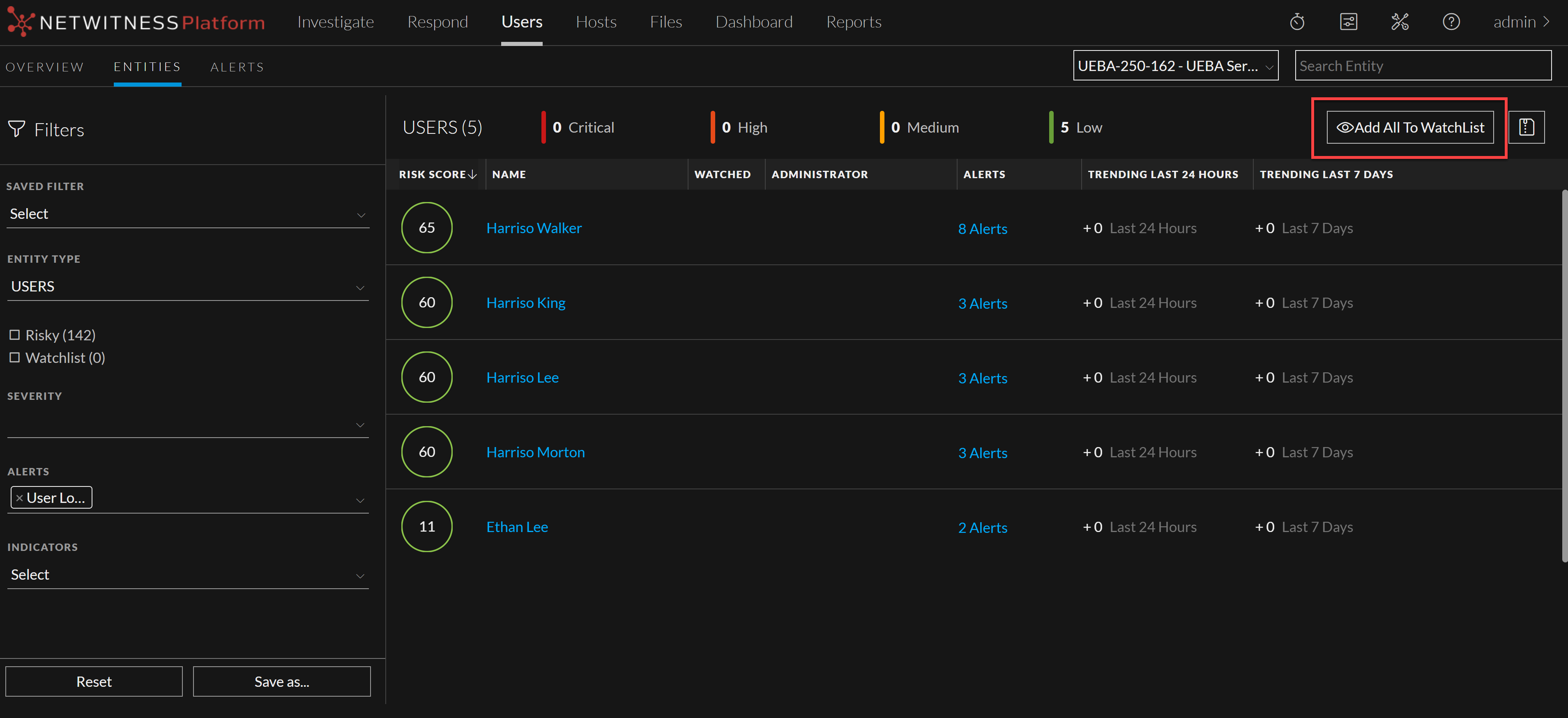1568x718 pixels.
Task: Switch to the Alerts sub-tab
Action: coord(237,67)
